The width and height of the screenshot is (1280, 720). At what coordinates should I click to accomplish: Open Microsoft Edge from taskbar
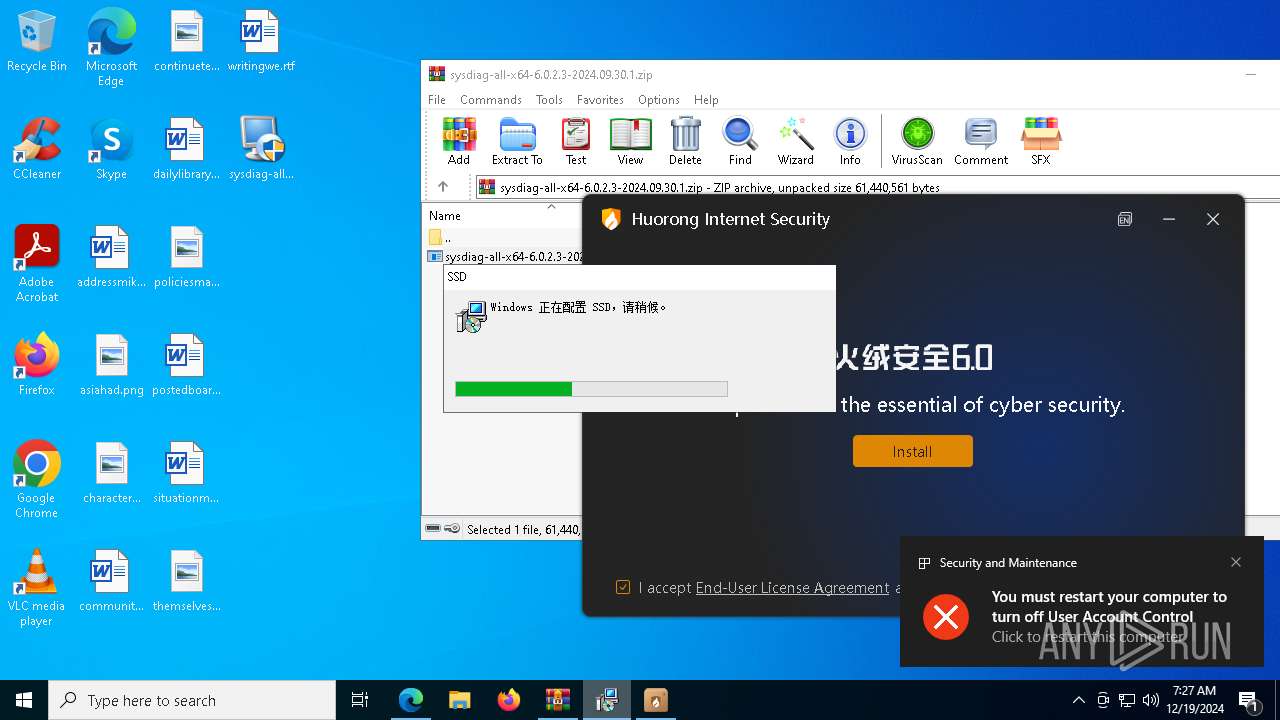click(x=411, y=700)
